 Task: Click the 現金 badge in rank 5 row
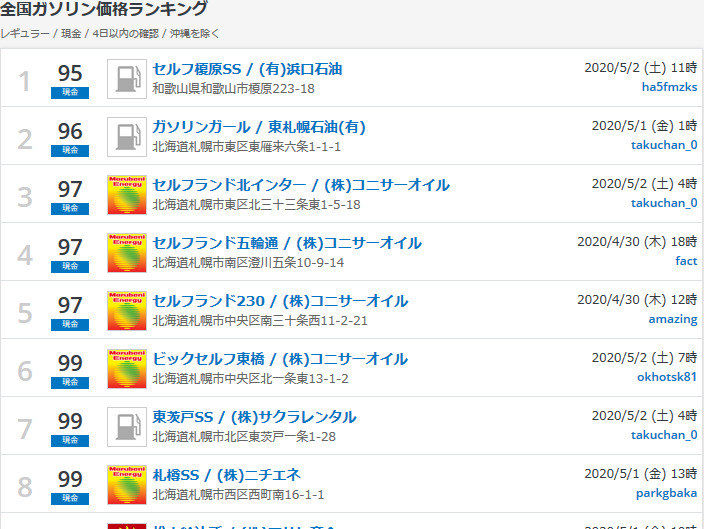pos(70,324)
